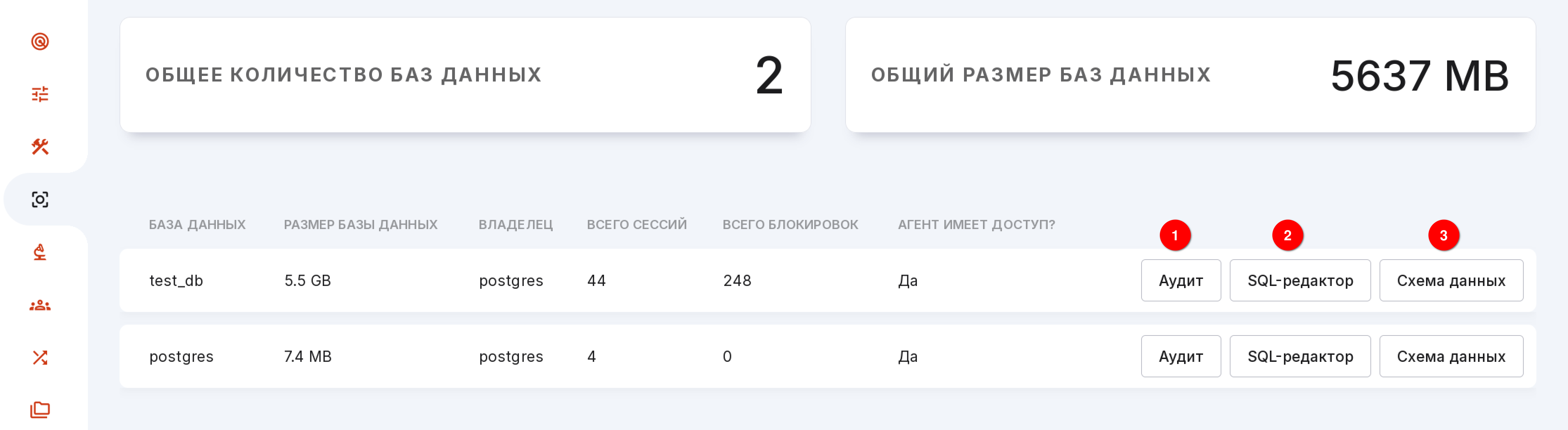Select the test_db database row name
Viewport: 1568px width, 430px height.
pos(176,280)
